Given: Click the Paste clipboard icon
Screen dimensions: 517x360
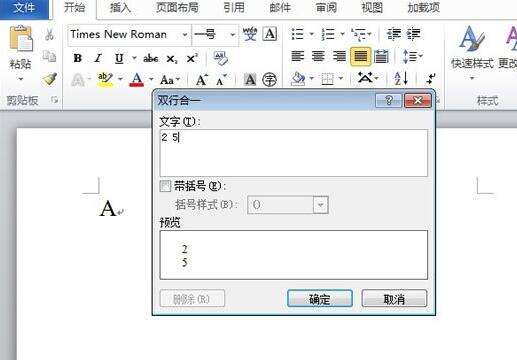Looking at the screenshot, I should (21, 38).
